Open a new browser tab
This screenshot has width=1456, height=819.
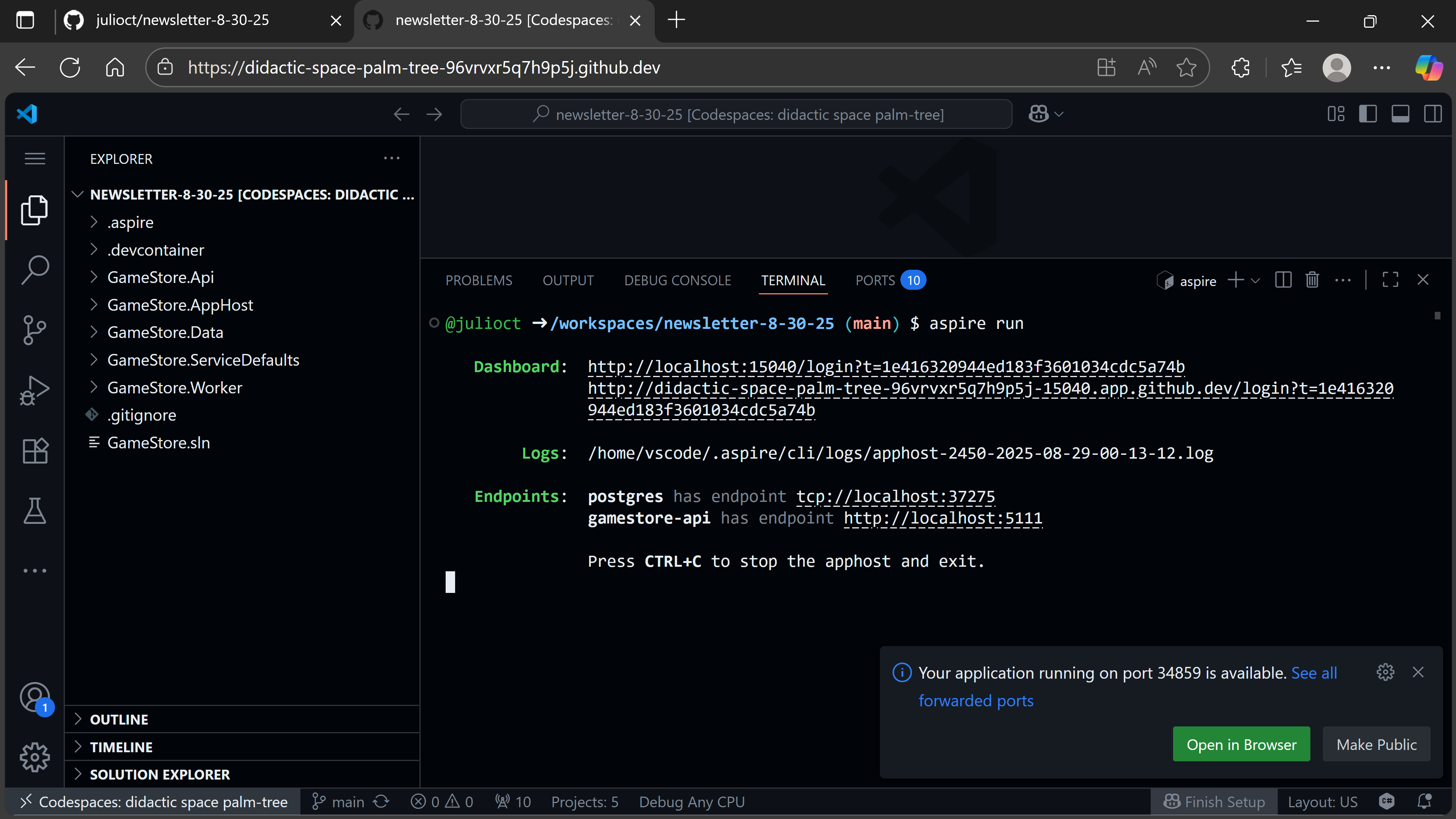676,20
